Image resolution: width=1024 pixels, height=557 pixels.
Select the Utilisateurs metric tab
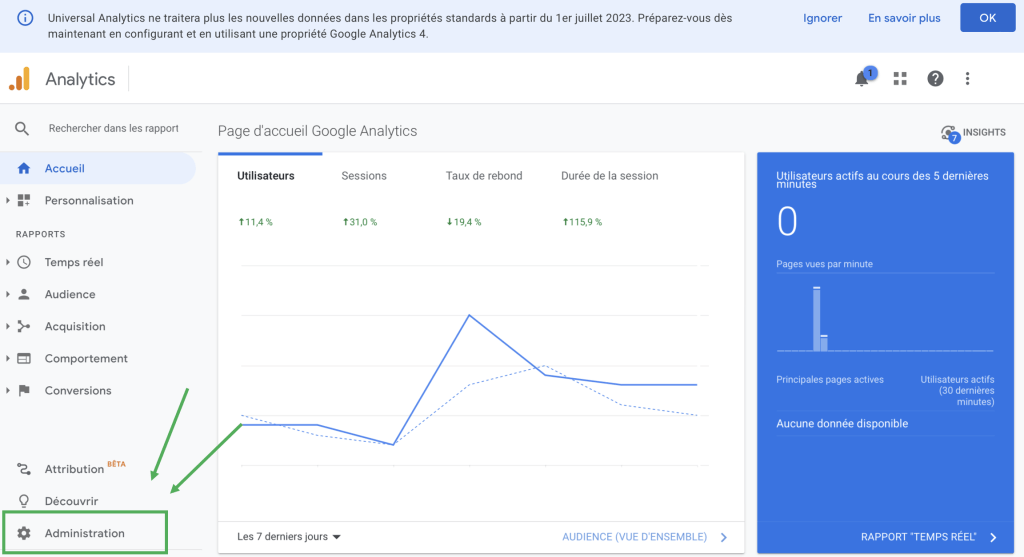coord(266,176)
